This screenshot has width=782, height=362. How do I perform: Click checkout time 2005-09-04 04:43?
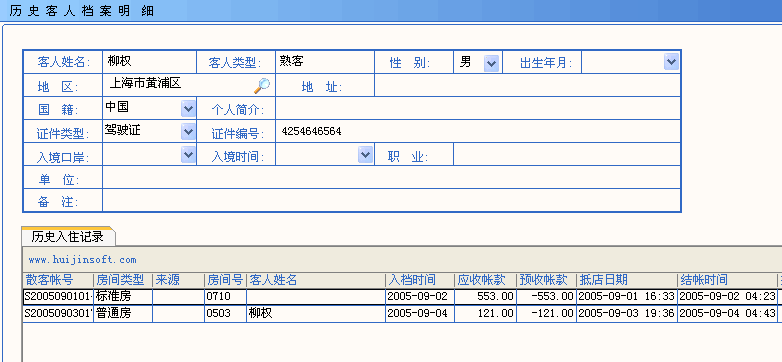pyautogui.click(x=727, y=314)
